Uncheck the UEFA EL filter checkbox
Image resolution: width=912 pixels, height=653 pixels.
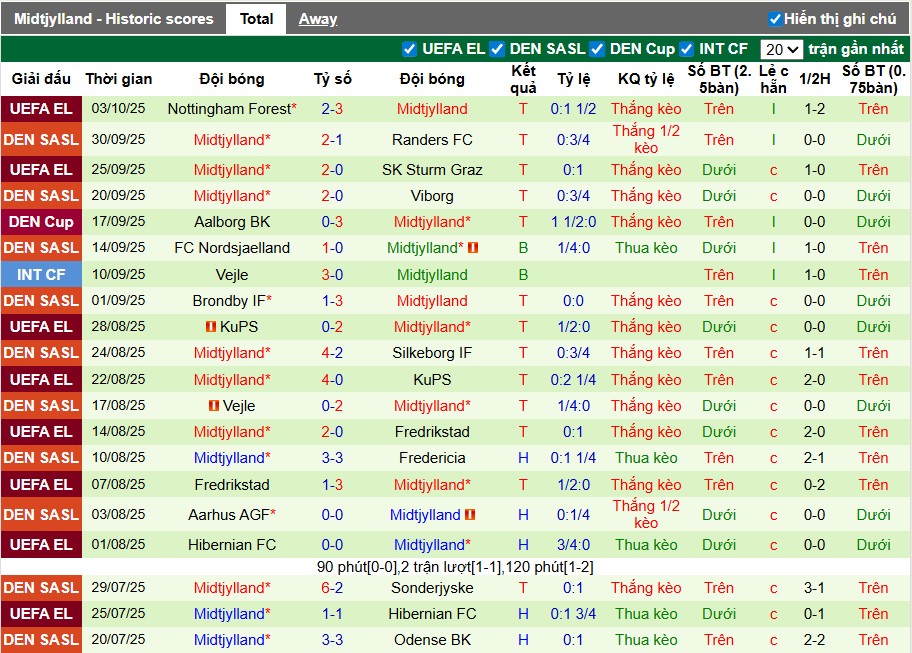click(x=410, y=47)
